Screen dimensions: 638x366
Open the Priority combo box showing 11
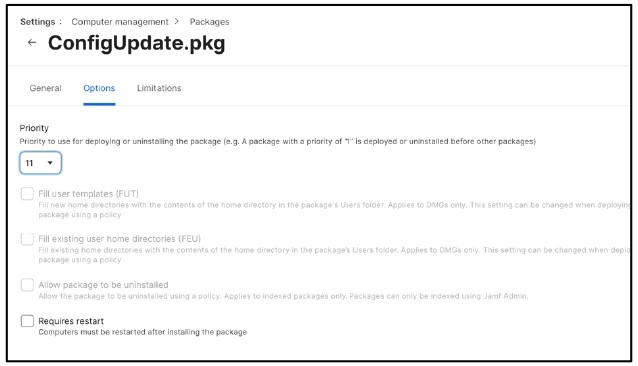[x=40, y=163]
